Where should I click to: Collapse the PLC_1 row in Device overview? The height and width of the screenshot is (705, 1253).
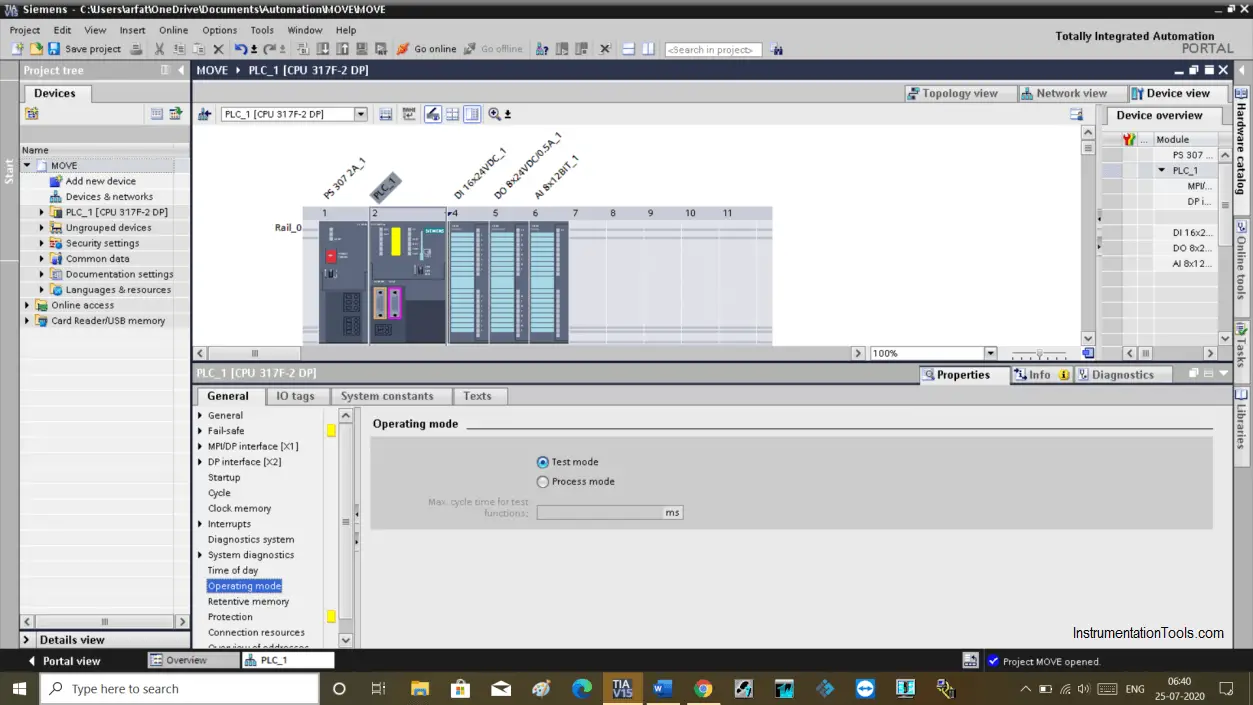(1162, 170)
